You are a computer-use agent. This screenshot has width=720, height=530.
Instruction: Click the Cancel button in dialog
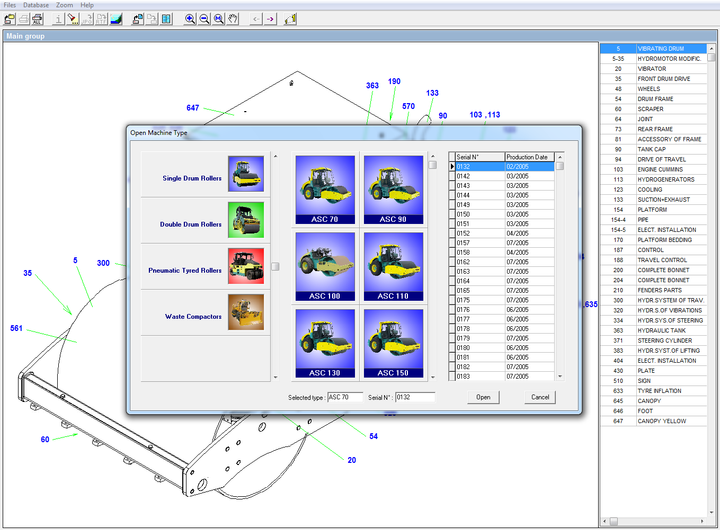coord(540,397)
